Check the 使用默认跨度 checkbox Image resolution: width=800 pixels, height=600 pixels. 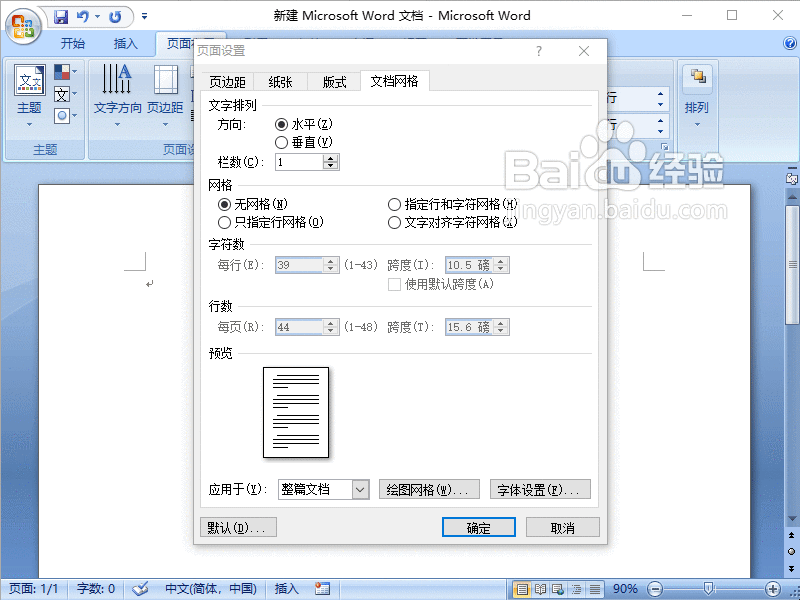coord(394,286)
